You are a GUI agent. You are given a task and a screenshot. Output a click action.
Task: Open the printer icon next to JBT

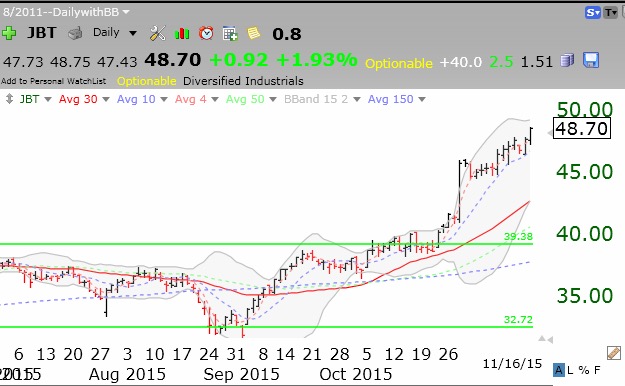tap(75, 33)
